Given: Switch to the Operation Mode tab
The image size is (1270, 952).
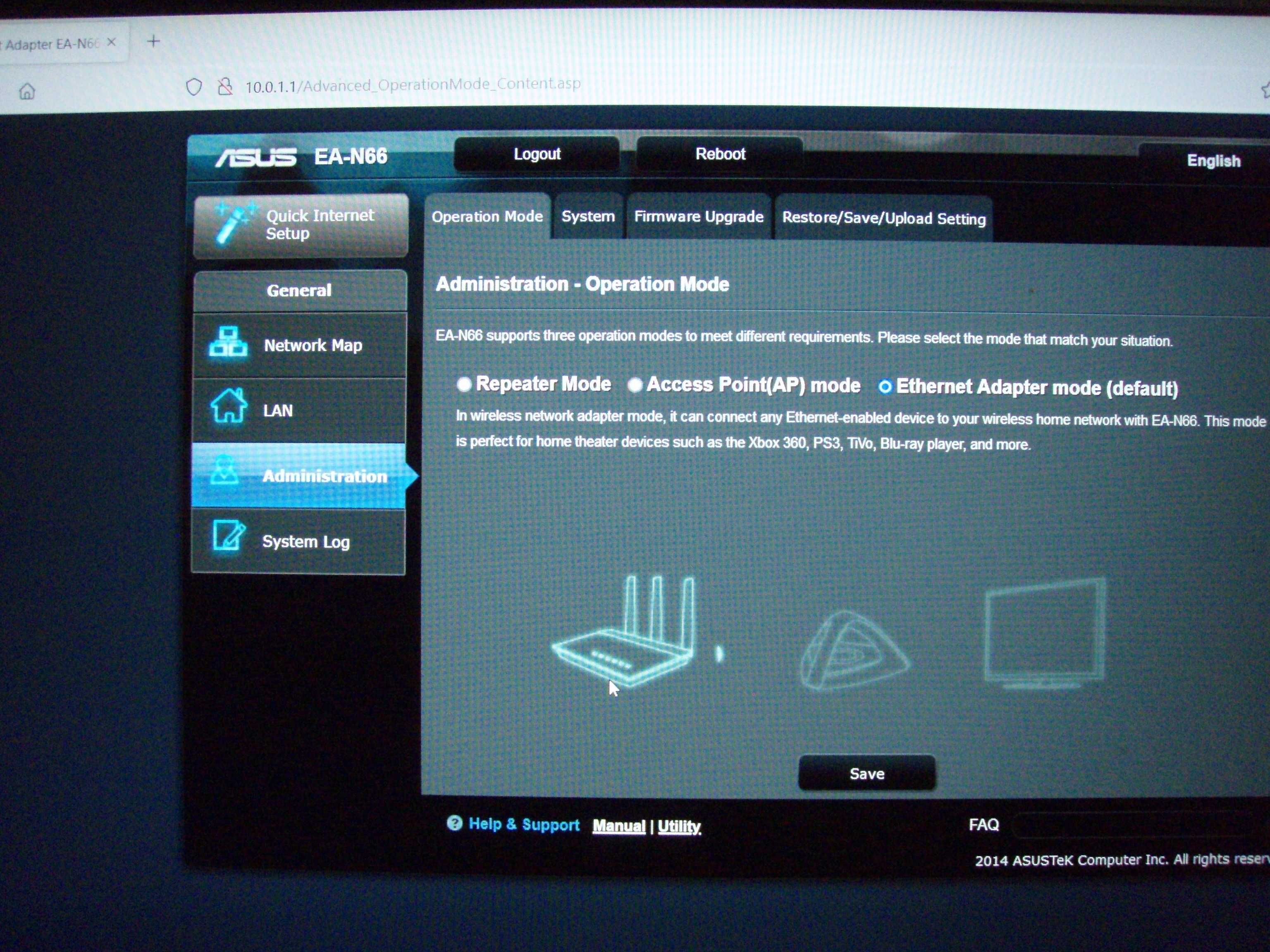Looking at the screenshot, I should pos(487,217).
